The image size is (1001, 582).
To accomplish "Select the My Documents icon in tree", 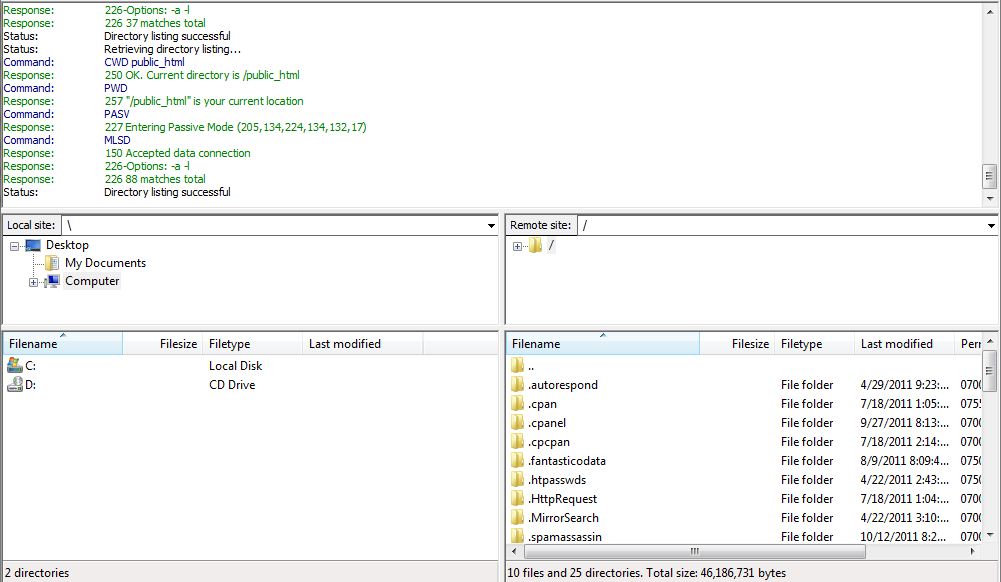I will pos(53,263).
